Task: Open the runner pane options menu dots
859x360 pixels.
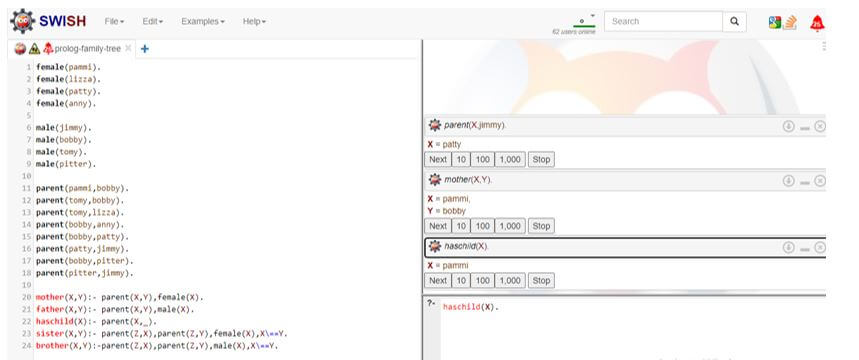Action: pos(823,47)
